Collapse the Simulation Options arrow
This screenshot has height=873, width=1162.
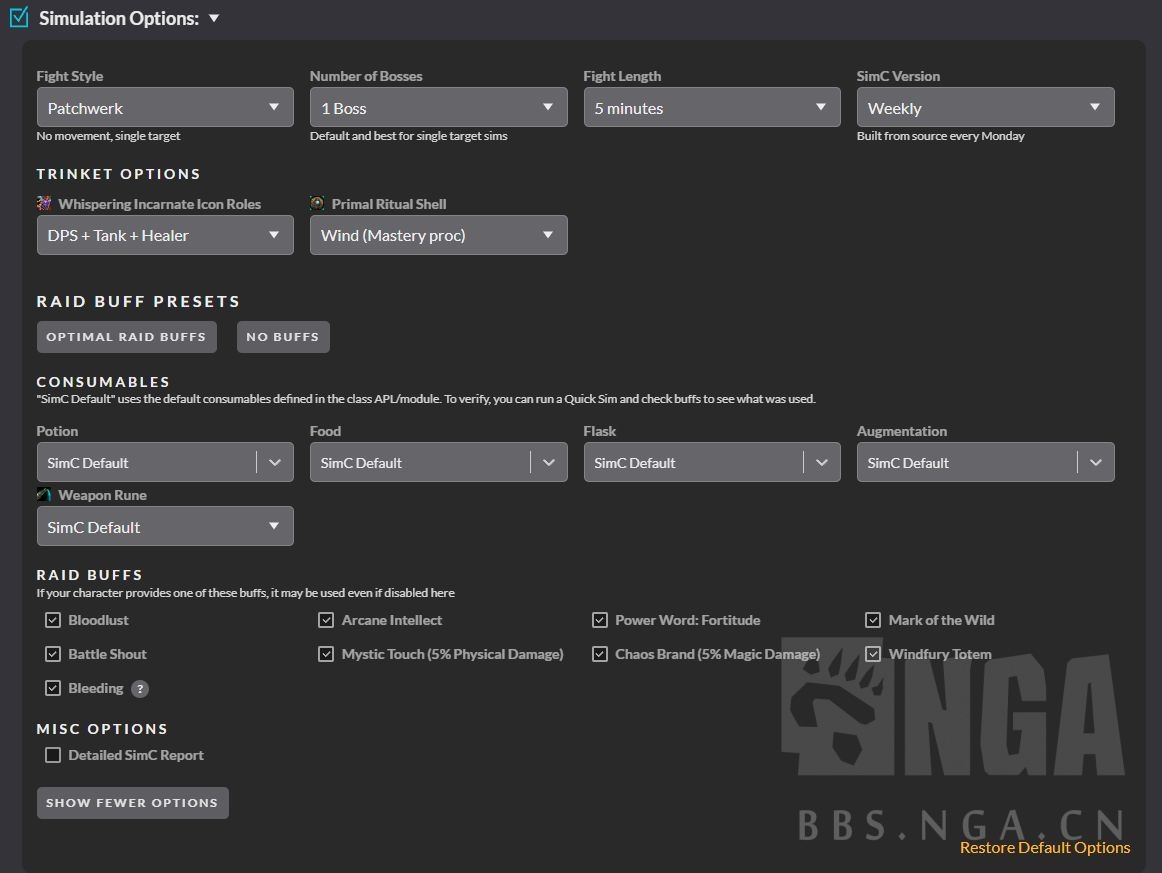214,18
